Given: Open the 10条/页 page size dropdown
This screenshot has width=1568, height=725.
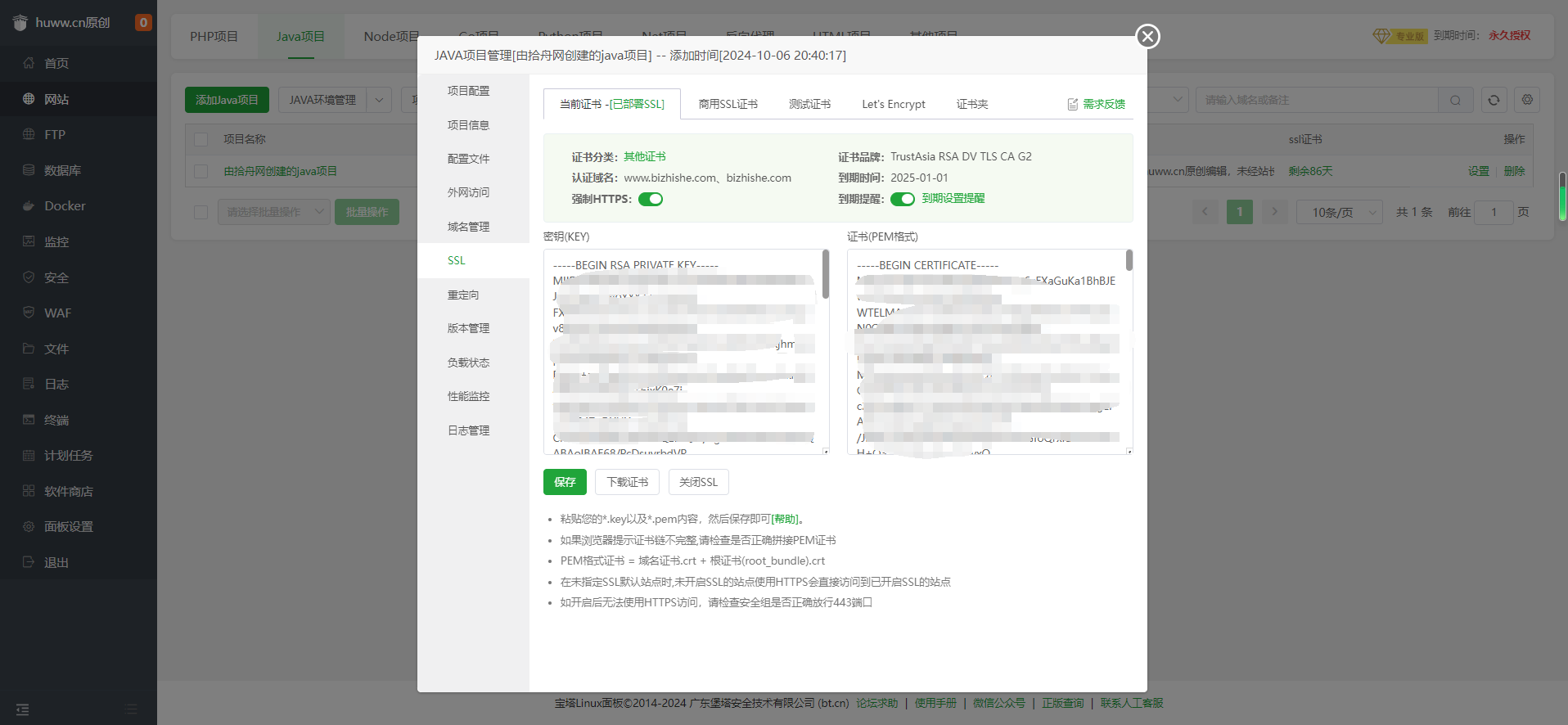Looking at the screenshot, I should tap(1339, 212).
